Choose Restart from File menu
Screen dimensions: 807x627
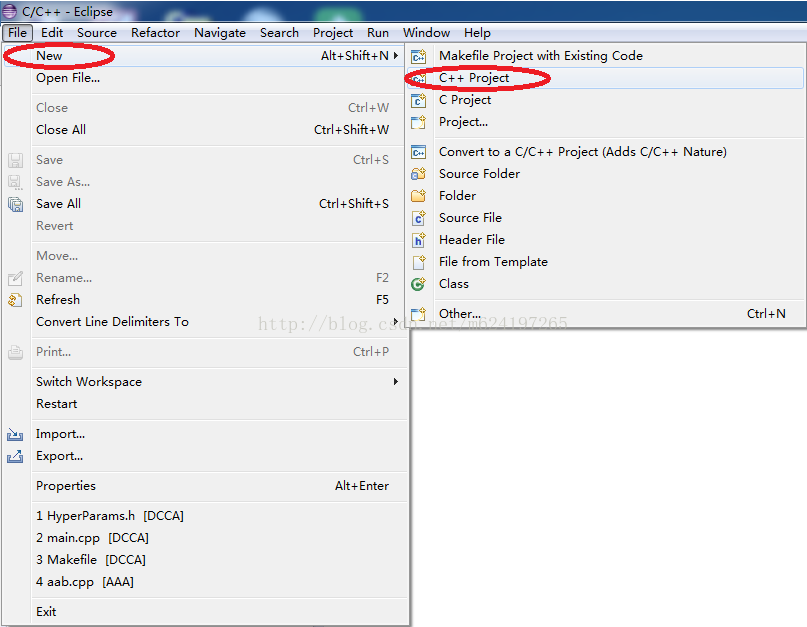tap(205, 404)
